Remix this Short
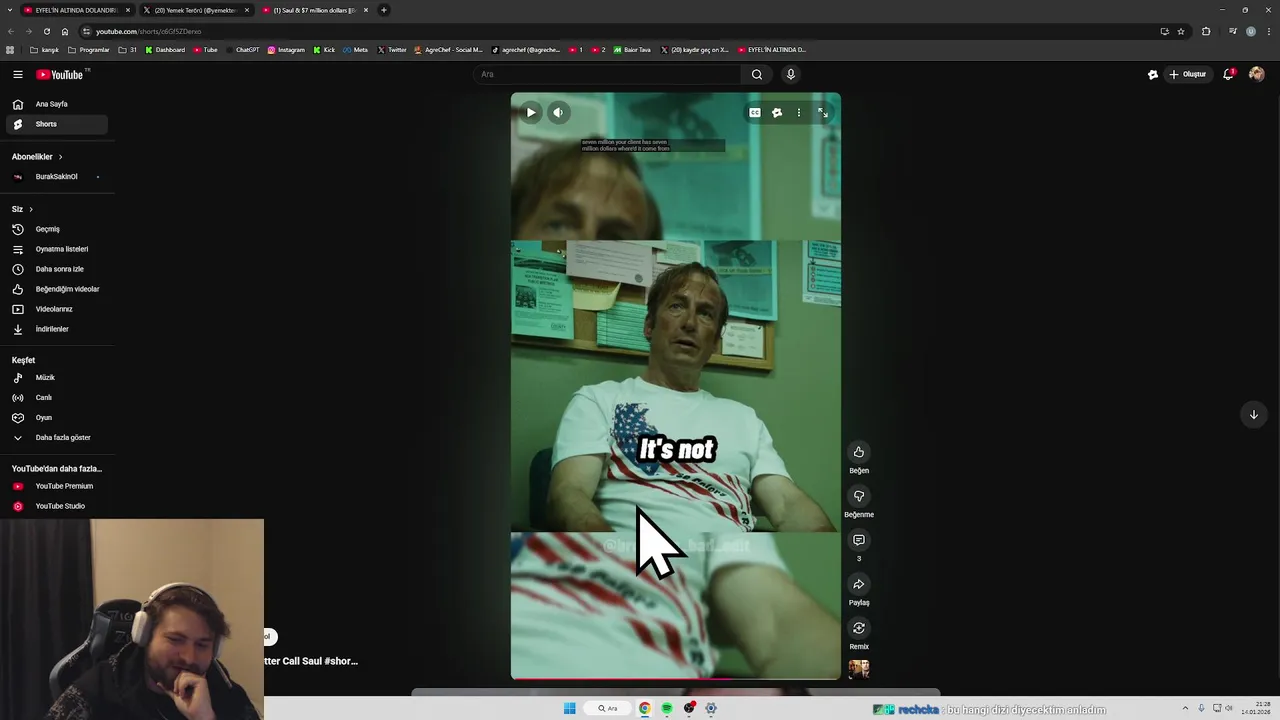Viewport: 1280px width, 720px height. (859, 628)
